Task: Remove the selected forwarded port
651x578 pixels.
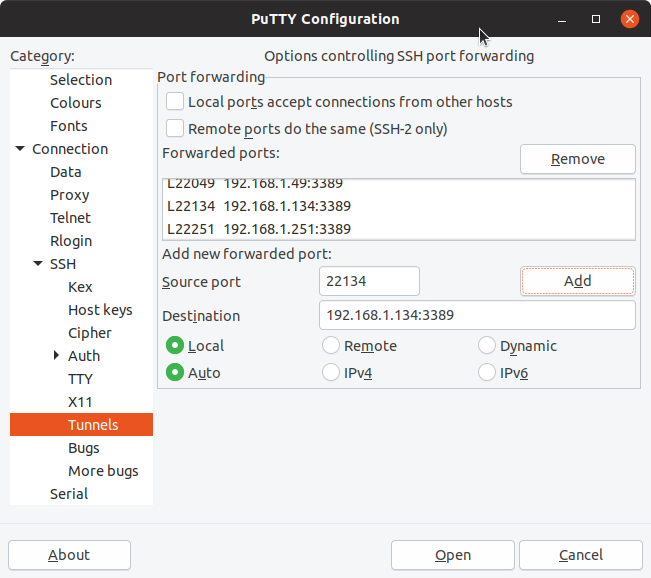Action: click(578, 159)
